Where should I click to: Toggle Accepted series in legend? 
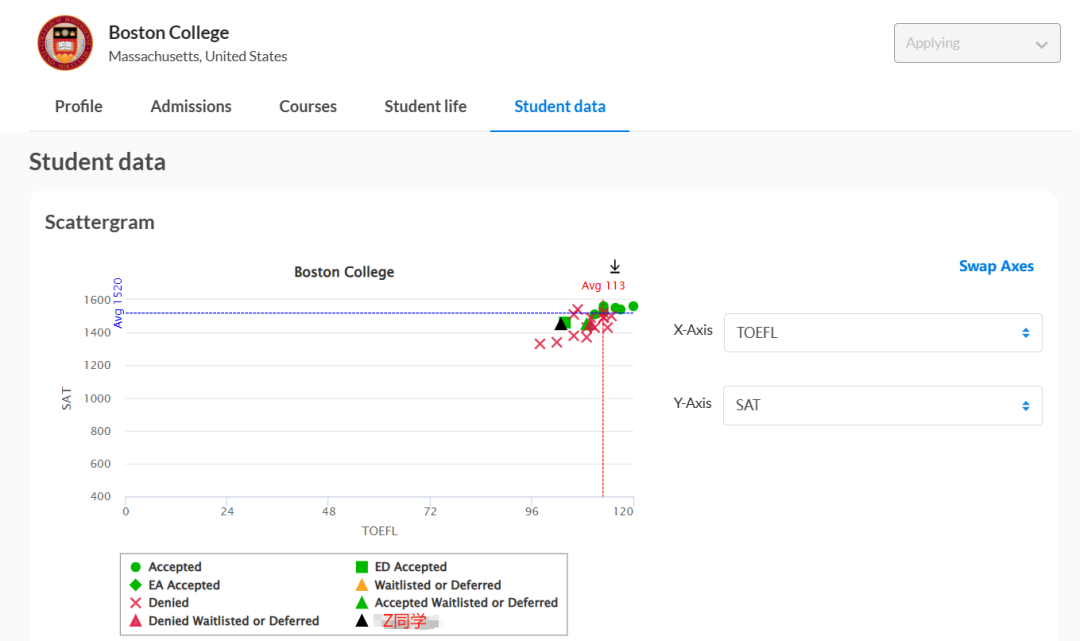point(166,567)
